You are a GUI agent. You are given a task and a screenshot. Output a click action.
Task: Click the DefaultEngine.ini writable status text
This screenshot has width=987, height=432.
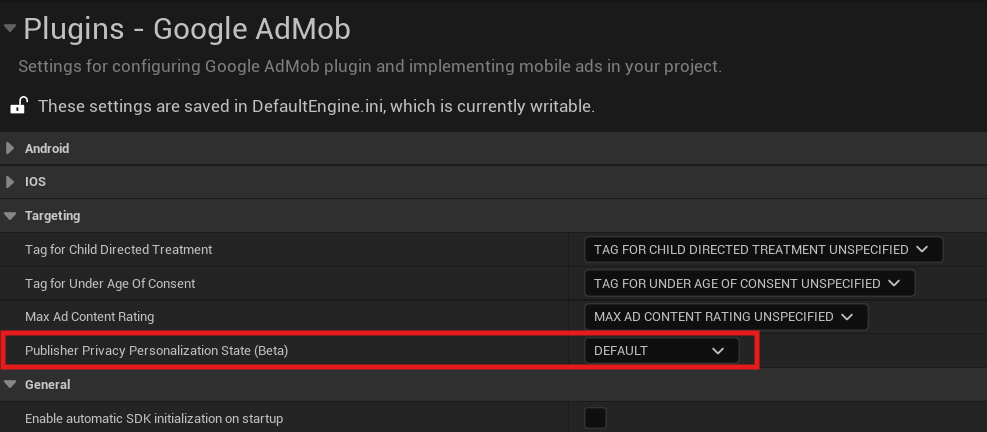[x=316, y=105]
